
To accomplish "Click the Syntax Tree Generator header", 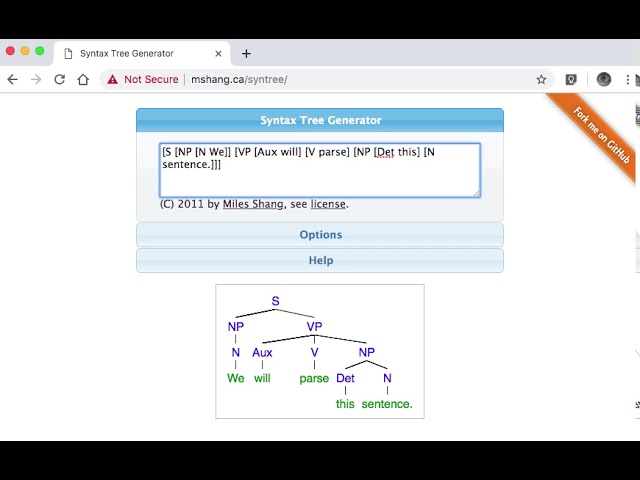I will [x=320, y=120].
